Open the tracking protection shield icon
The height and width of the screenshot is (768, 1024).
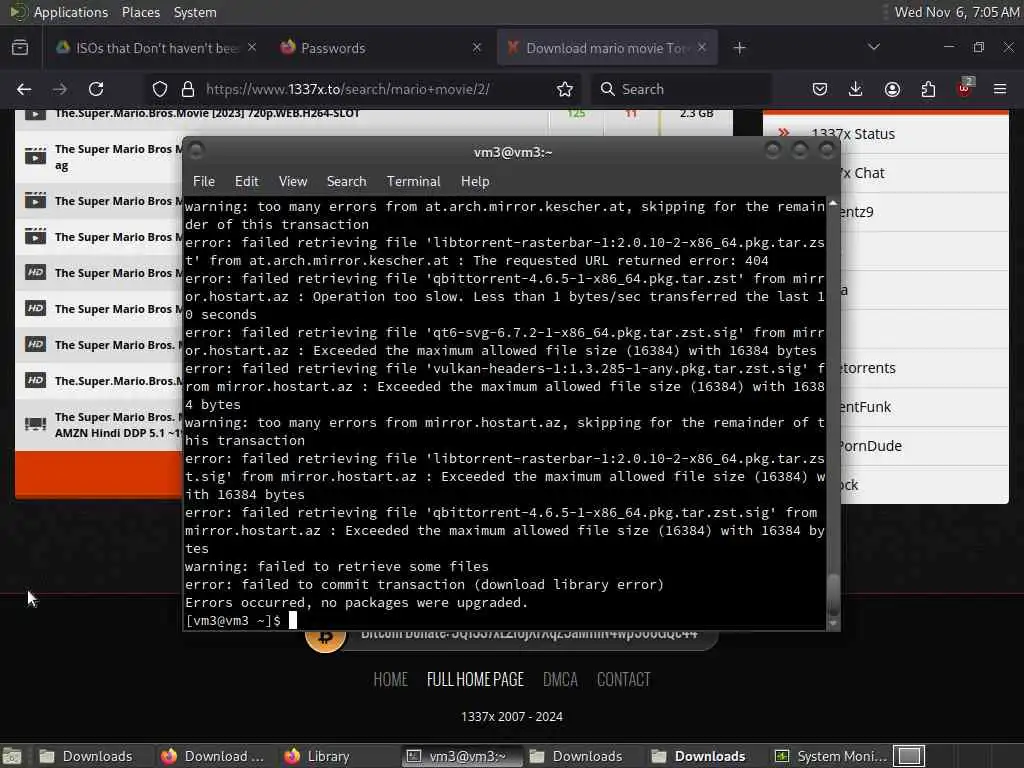(x=159, y=89)
